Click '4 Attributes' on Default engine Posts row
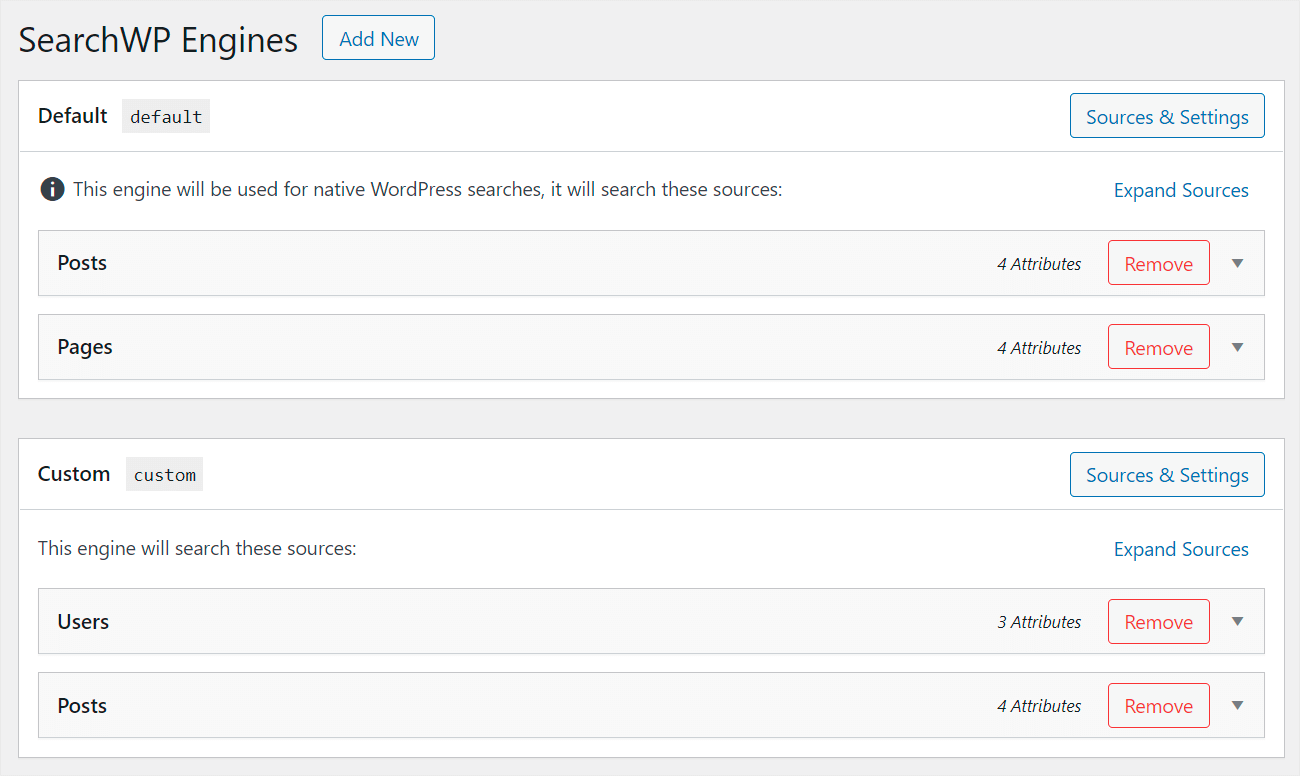 (x=1039, y=263)
